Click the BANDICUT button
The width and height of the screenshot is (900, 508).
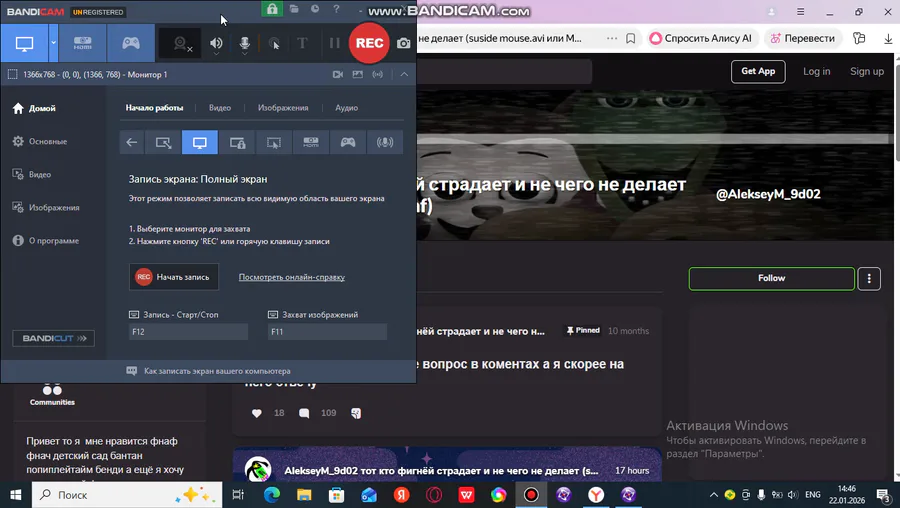[53, 338]
